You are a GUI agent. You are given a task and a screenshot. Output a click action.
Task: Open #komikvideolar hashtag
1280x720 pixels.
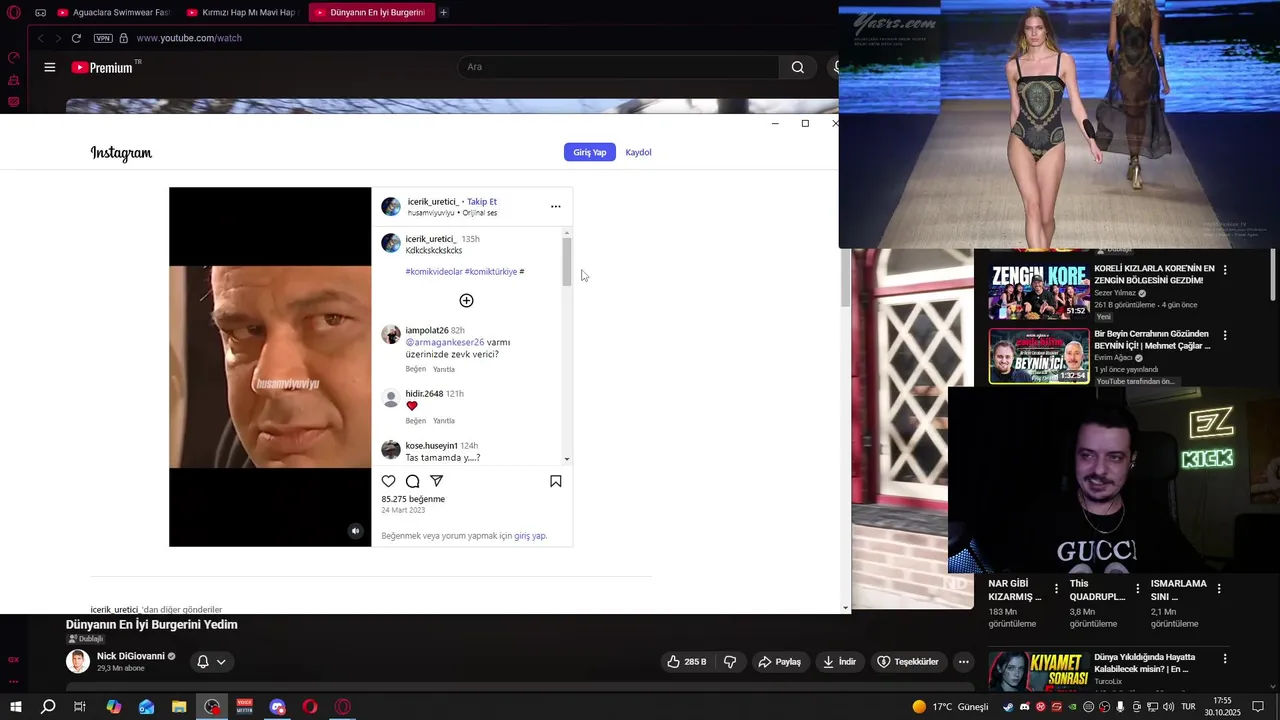(x=434, y=272)
